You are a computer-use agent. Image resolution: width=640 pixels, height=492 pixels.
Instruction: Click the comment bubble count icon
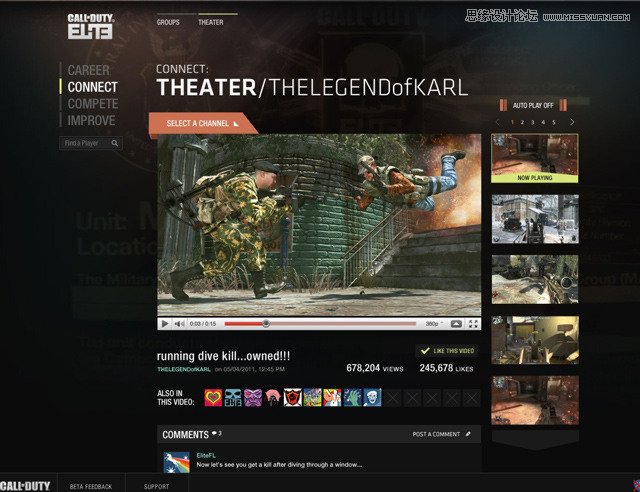tap(216, 433)
